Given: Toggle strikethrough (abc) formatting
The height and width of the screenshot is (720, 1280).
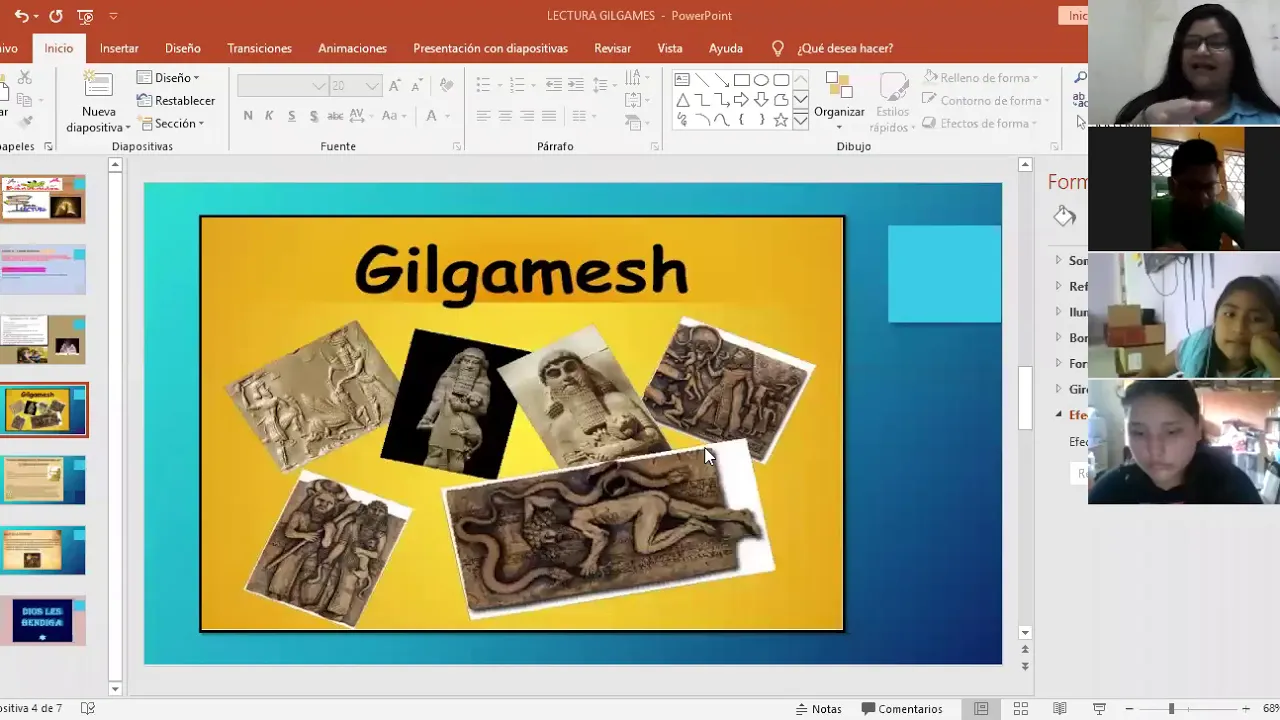Looking at the screenshot, I should click(x=336, y=116).
